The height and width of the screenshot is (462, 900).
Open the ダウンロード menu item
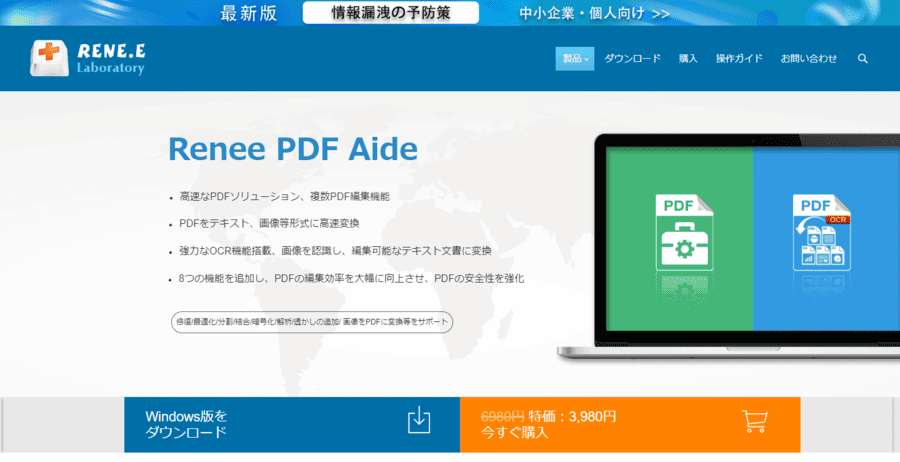coord(633,59)
